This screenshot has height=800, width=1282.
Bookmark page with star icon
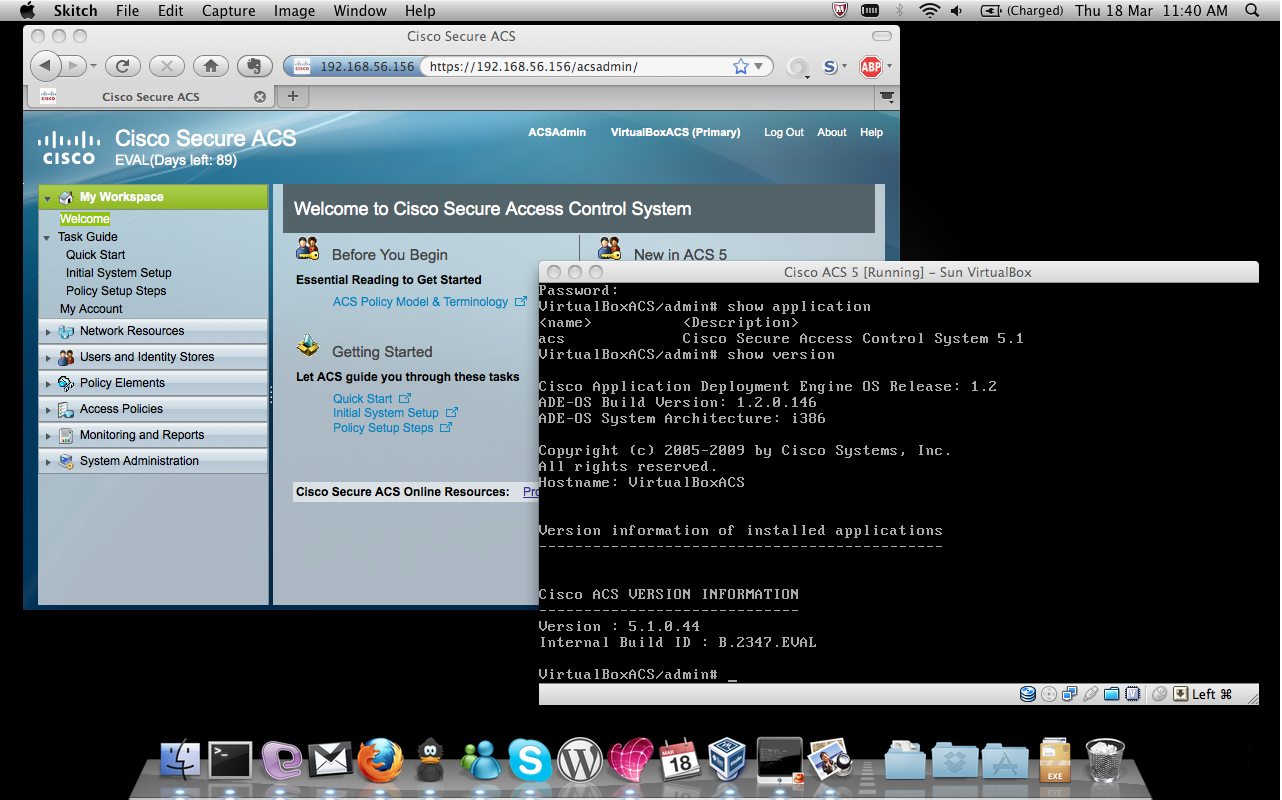pos(740,66)
